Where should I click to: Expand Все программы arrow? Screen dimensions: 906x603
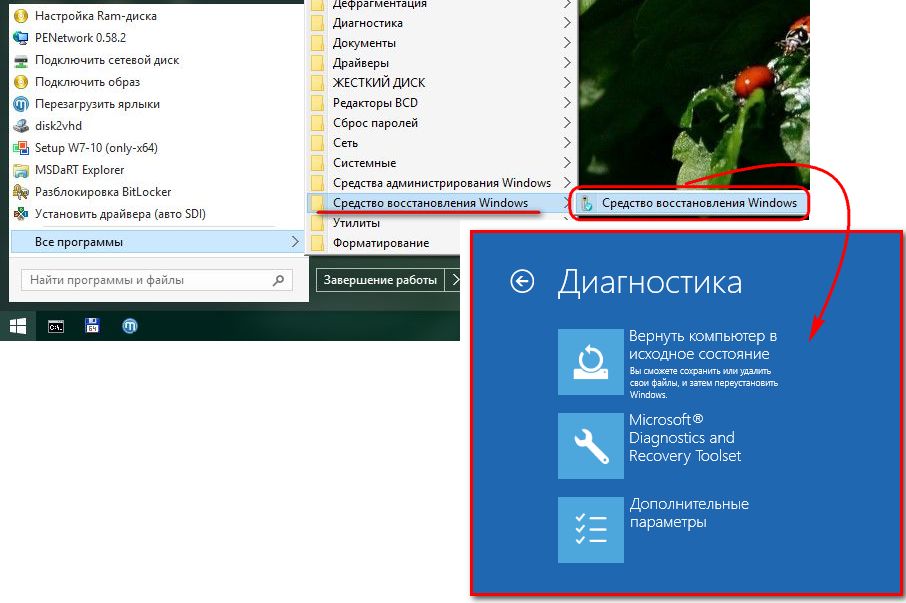295,241
